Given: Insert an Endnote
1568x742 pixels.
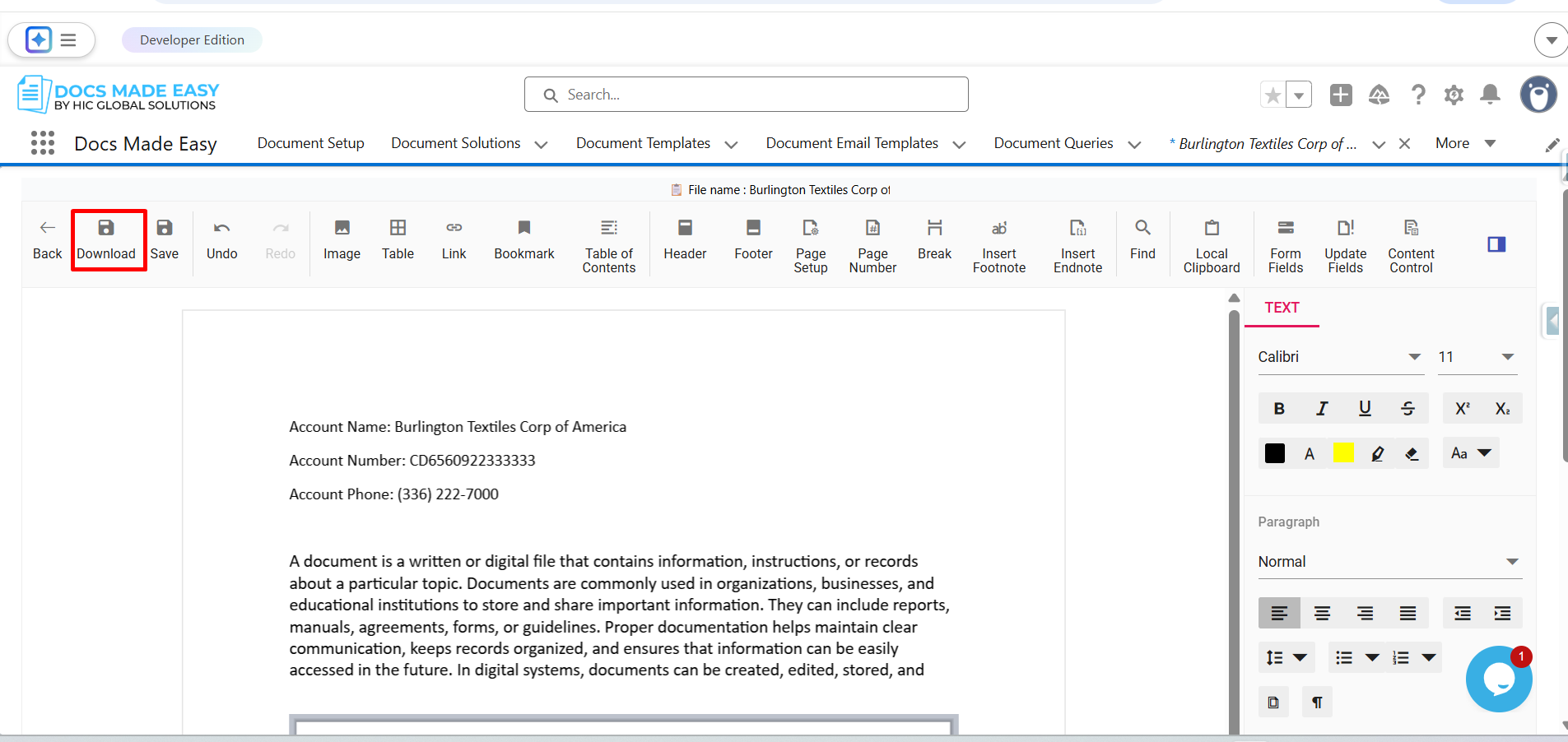Looking at the screenshot, I should [1077, 246].
